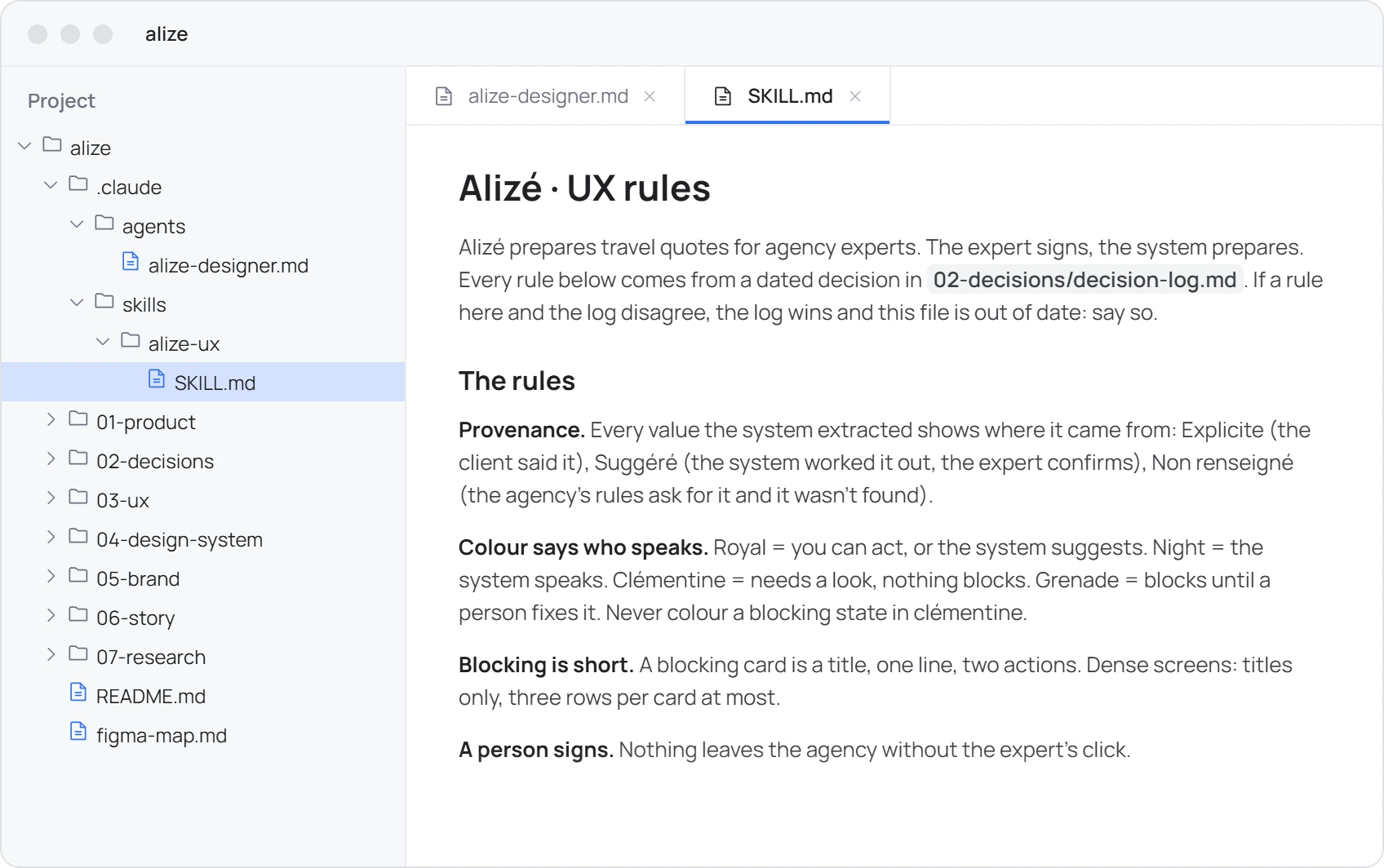Viewport: 1384px width, 868px height.
Task: Click the .claude folder icon
Action: 78,184
